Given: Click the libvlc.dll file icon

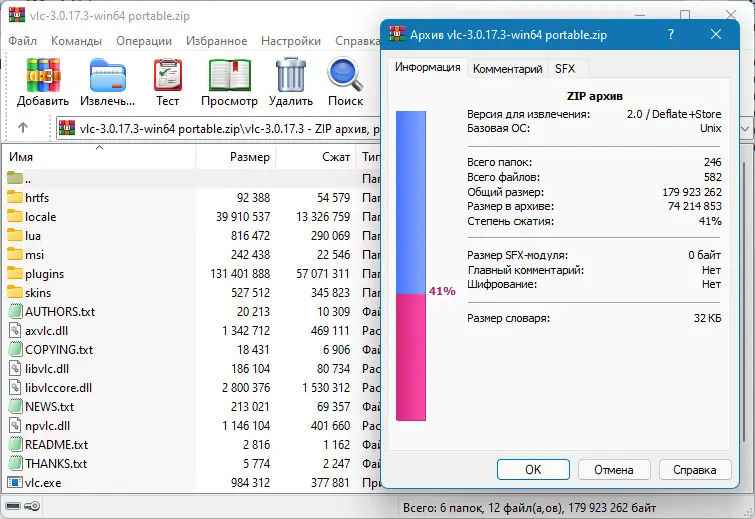Looking at the screenshot, I should (15, 368).
